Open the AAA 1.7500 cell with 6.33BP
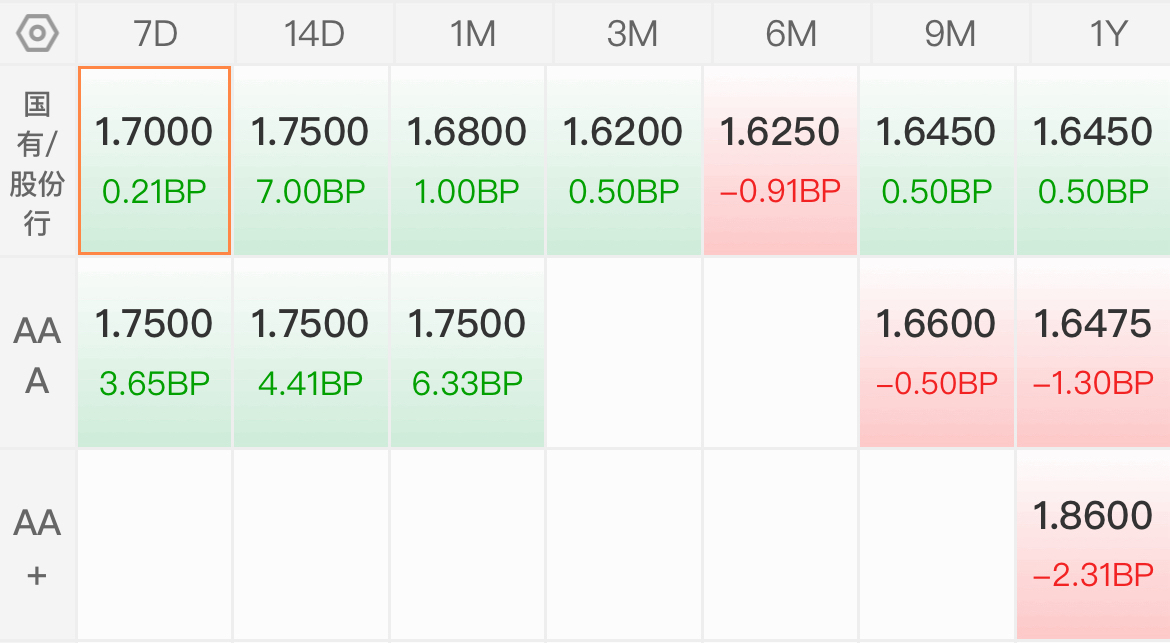This screenshot has height=643, width=1170. (467, 353)
